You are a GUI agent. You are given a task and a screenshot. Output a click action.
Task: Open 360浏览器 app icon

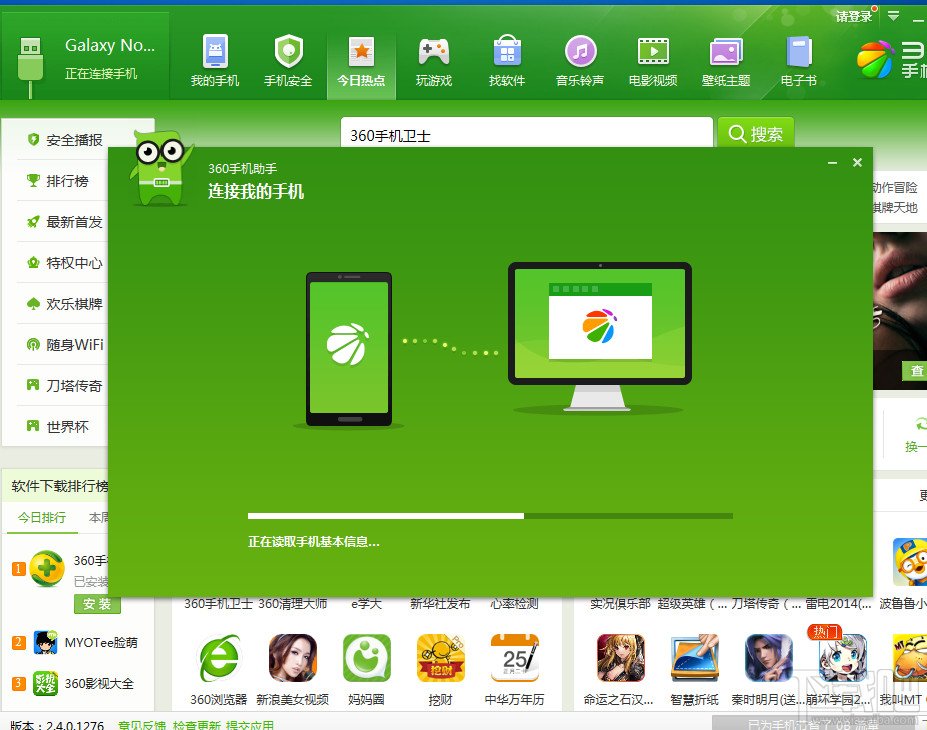(x=219, y=658)
